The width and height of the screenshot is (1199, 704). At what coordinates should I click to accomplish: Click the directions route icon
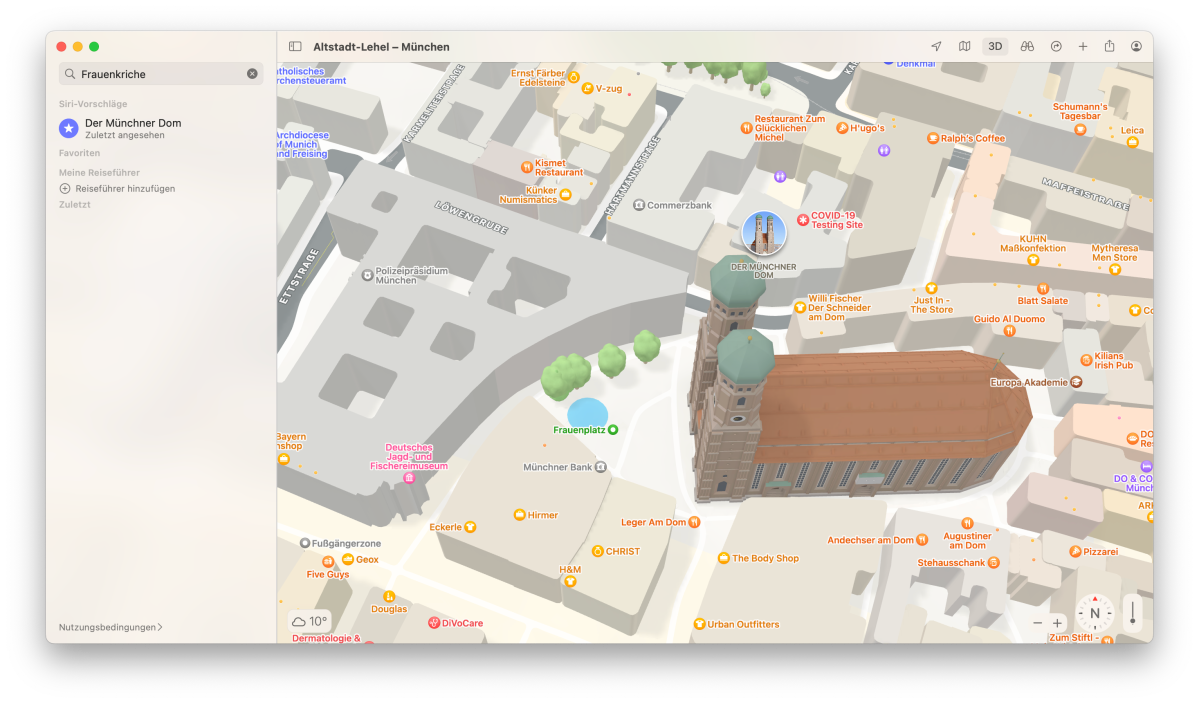1056,47
